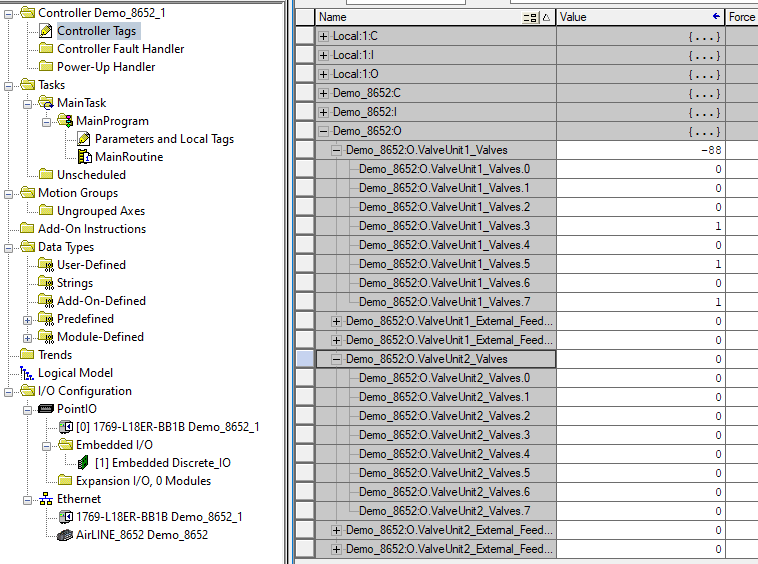This screenshot has width=758, height=564.
Task: Click the Embedded Discrete_IO module icon
Action: tap(83, 463)
